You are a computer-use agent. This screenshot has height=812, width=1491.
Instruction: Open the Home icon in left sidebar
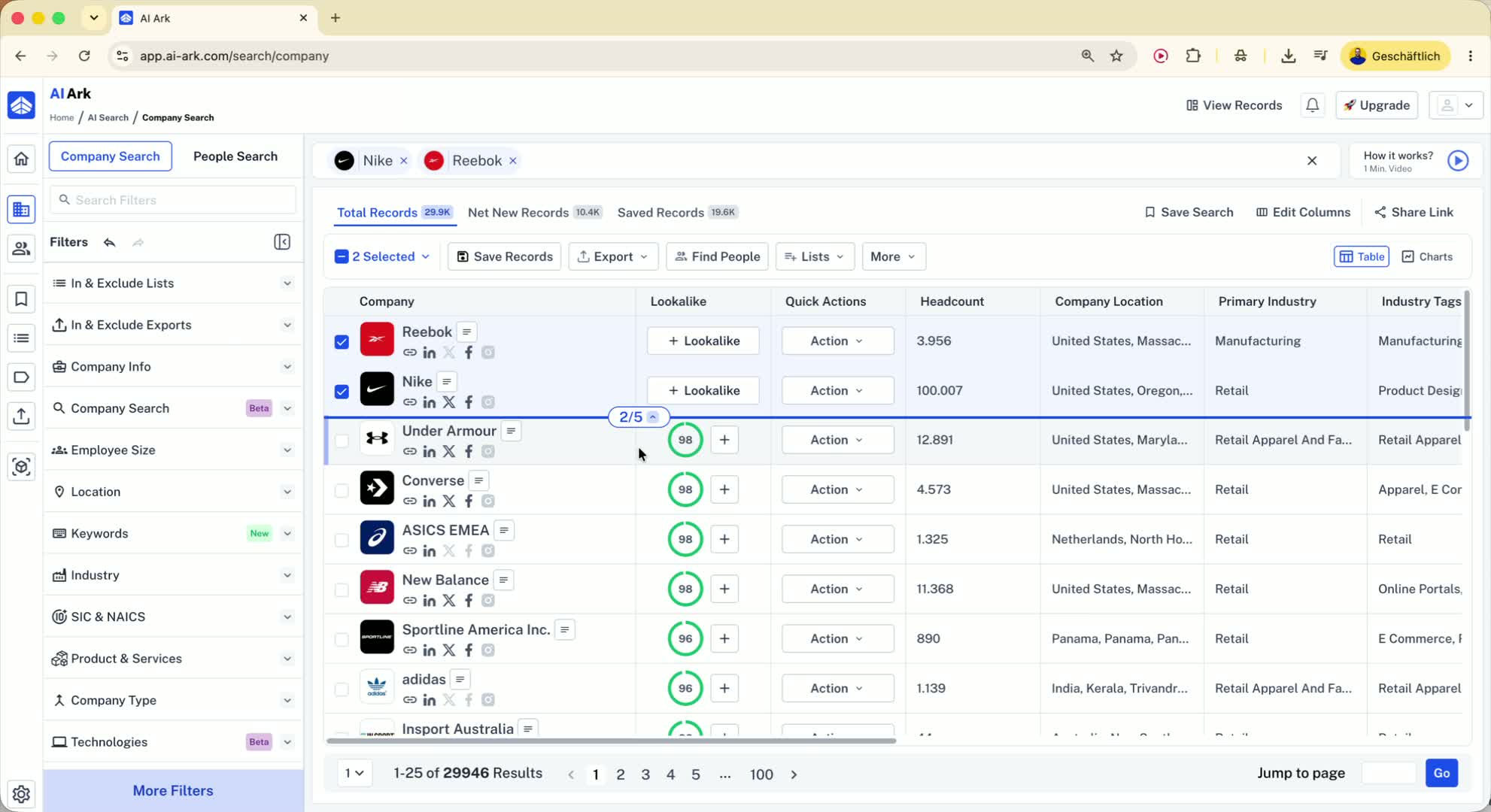coord(21,159)
